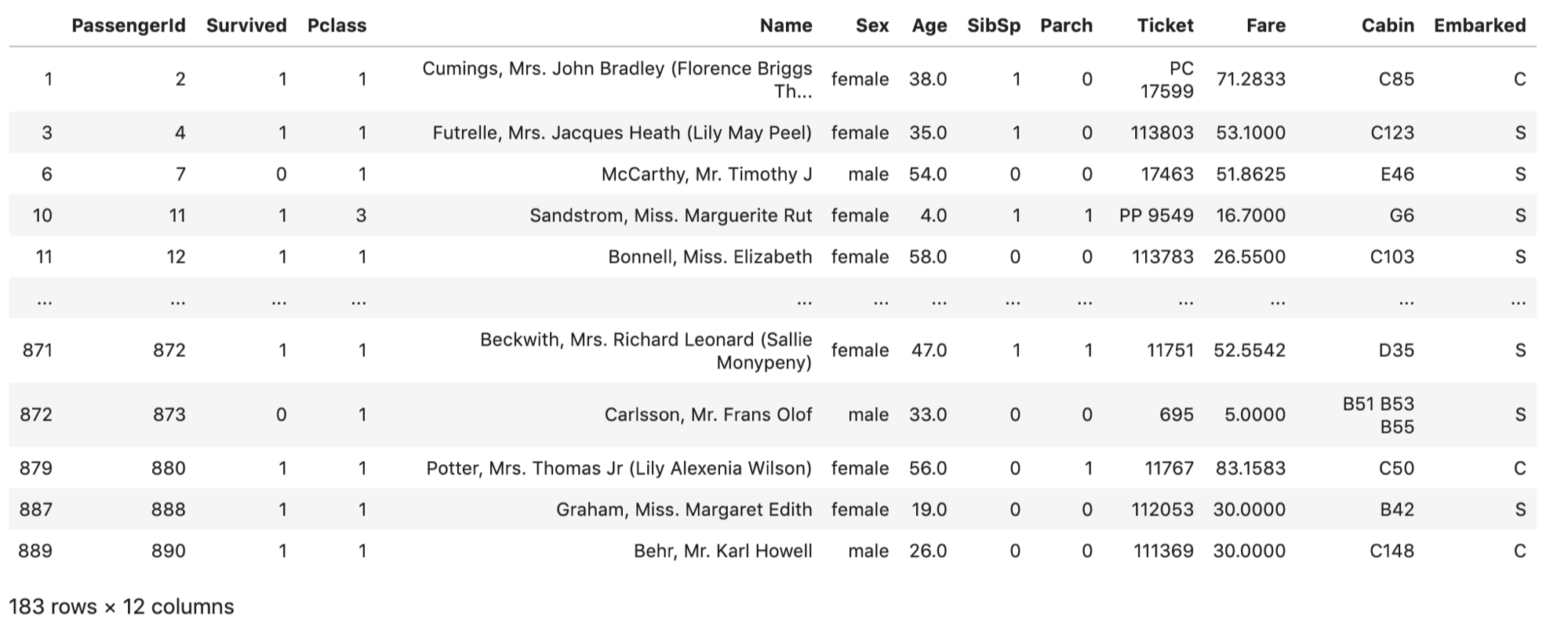The height and width of the screenshot is (625, 1568).
Task: Click the Pclass column header
Action: pos(337,25)
